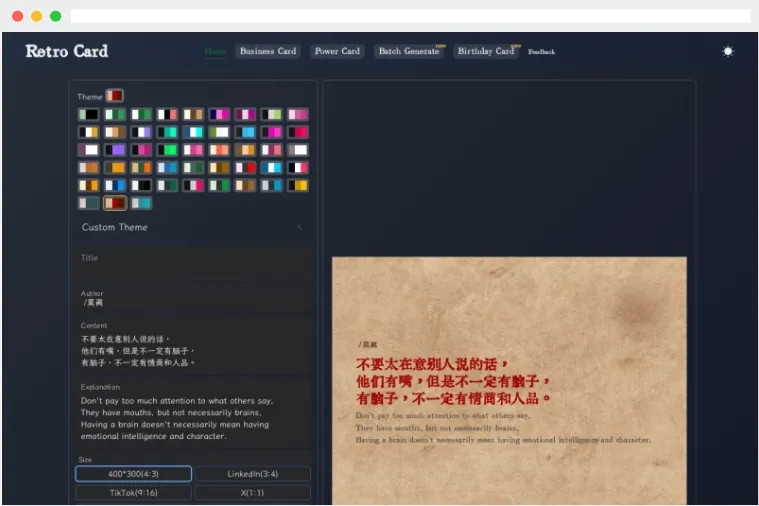Screen dimensions: 759x506
Task: Open the Power Card page
Action: pos(337,51)
